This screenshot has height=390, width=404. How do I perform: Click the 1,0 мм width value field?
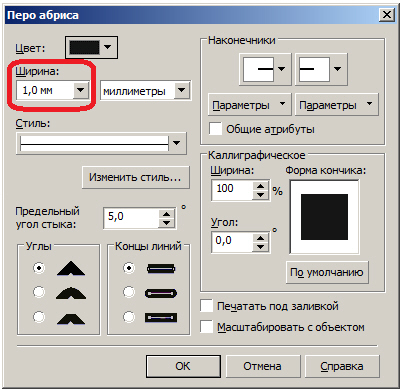pyautogui.click(x=45, y=90)
